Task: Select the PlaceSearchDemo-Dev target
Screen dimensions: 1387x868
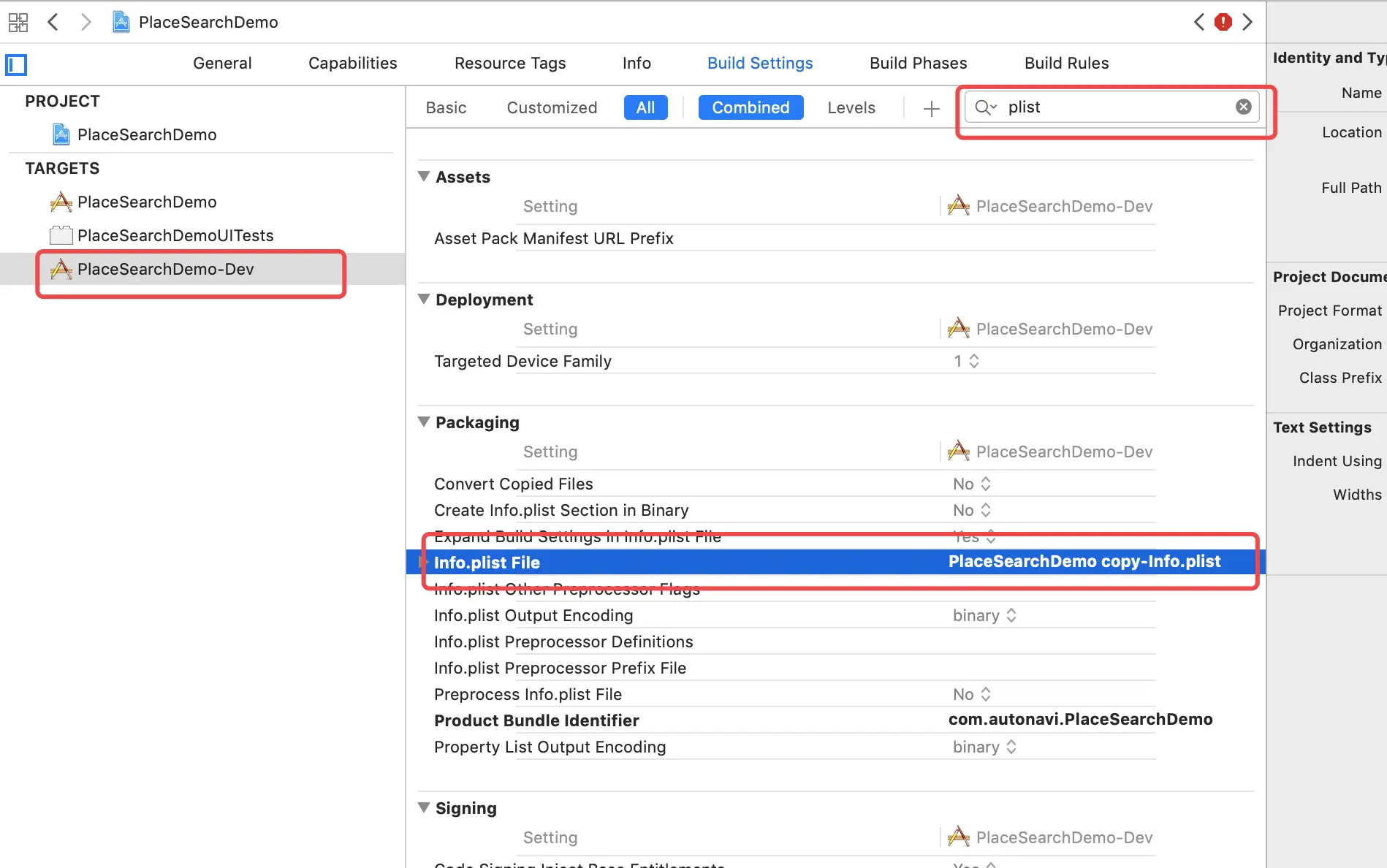Action: [x=166, y=270]
